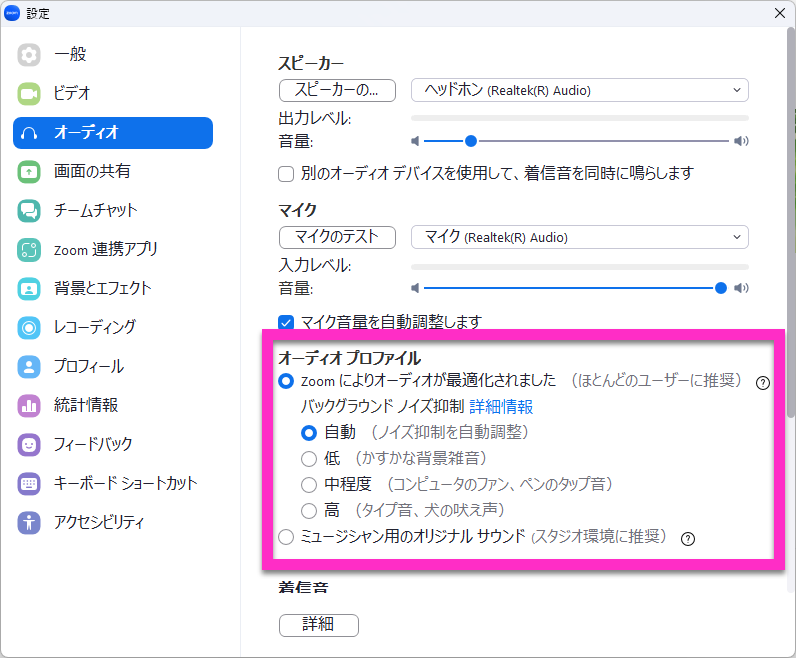Select ミュージシャン用のオリジナル サウンド radio
This screenshot has height=658, width=796.
286,537
